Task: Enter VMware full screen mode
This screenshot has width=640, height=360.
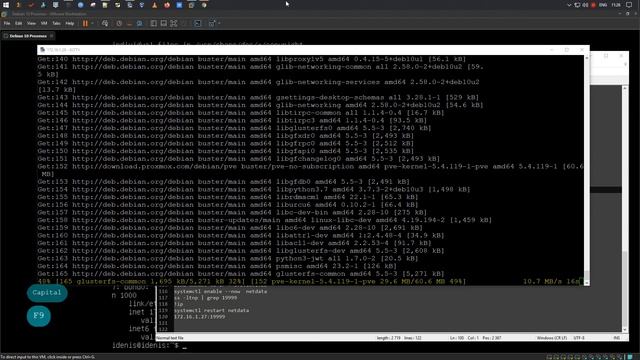Action: click(174, 23)
